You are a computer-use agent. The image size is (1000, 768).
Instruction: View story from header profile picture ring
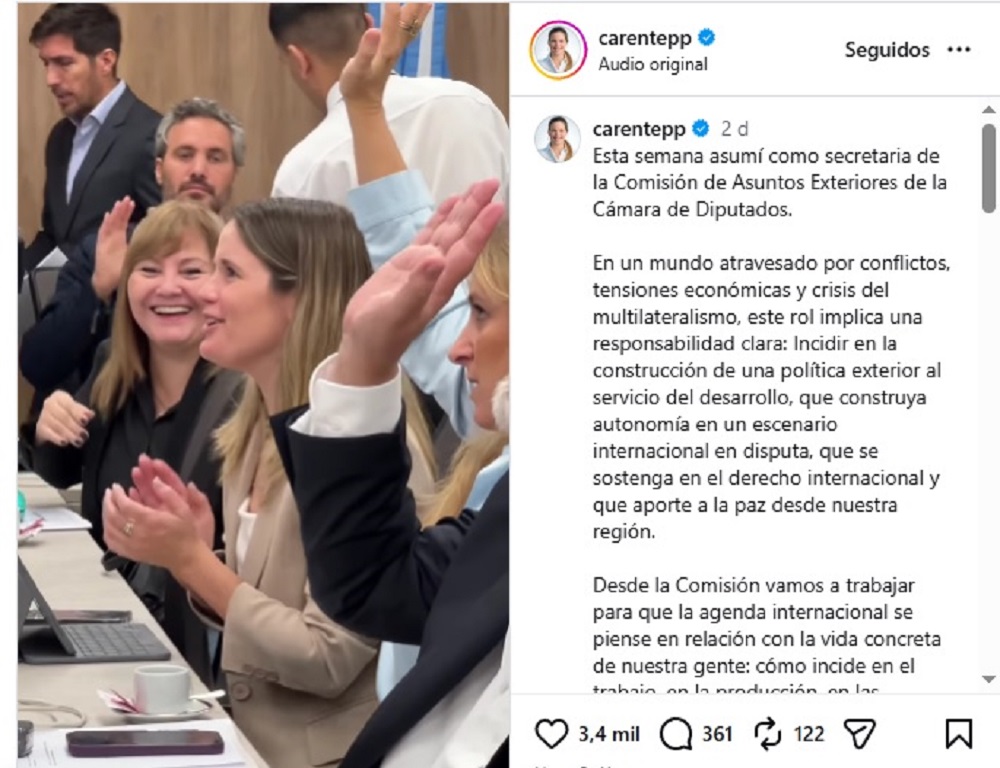click(x=558, y=50)
